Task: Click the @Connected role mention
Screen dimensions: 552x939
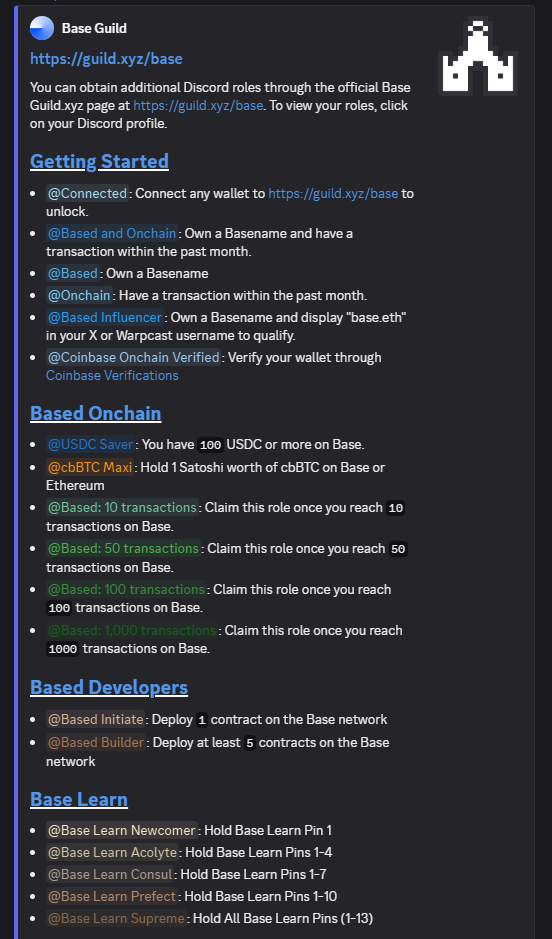Action: (x=87, y=193)
